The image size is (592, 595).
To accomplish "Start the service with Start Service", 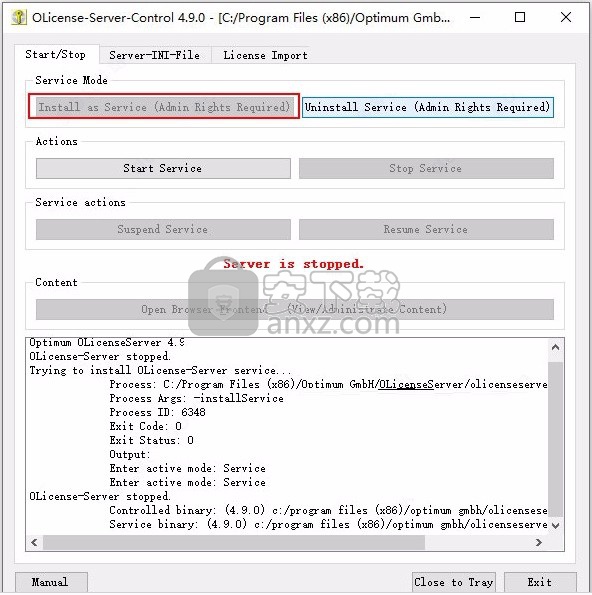I will [x=163, y=168].
